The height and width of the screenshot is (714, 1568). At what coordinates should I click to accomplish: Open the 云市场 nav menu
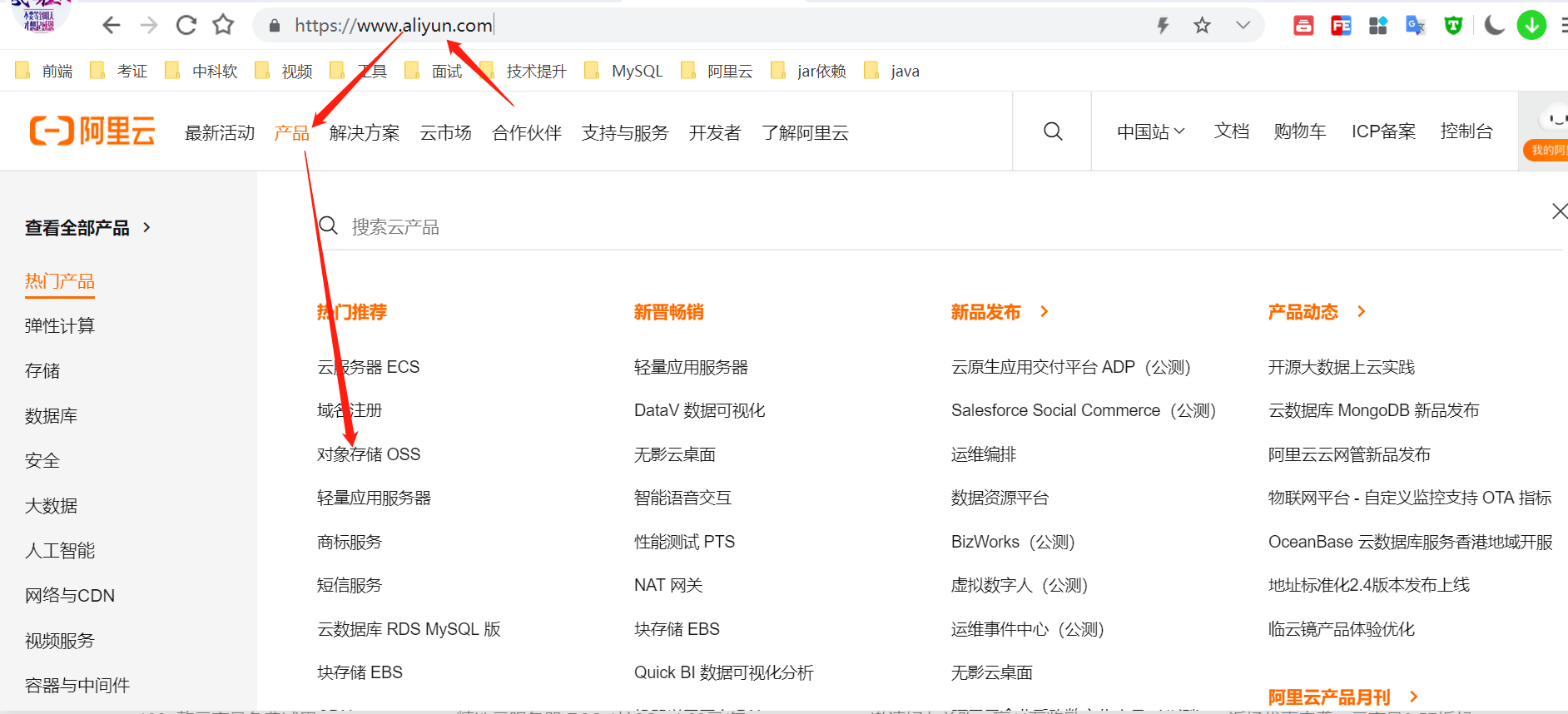445,132
